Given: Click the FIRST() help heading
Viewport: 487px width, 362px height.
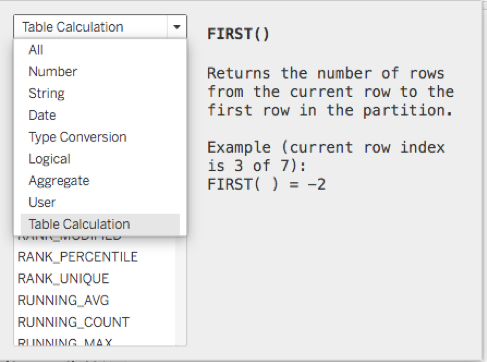Looking at the screenshot, I should 238,34.
